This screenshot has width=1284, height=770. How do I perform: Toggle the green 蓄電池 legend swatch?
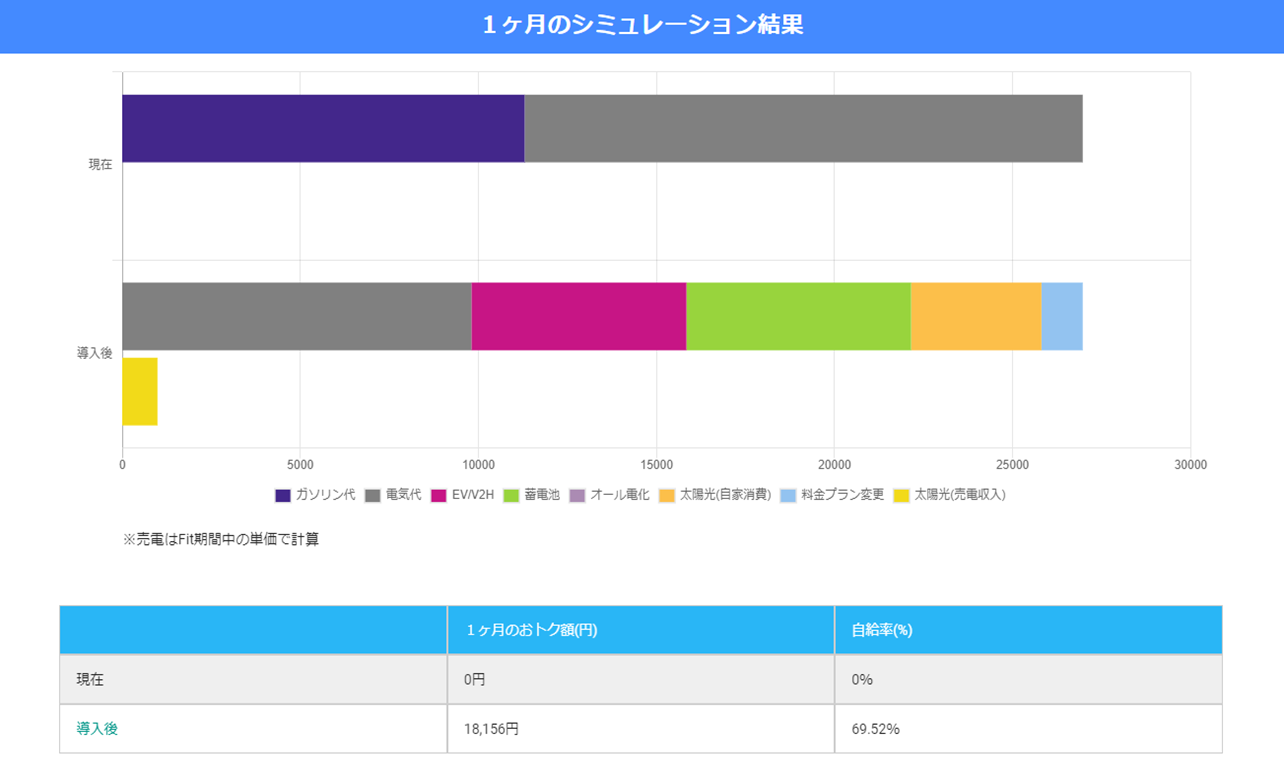click(x=511, y=495)
